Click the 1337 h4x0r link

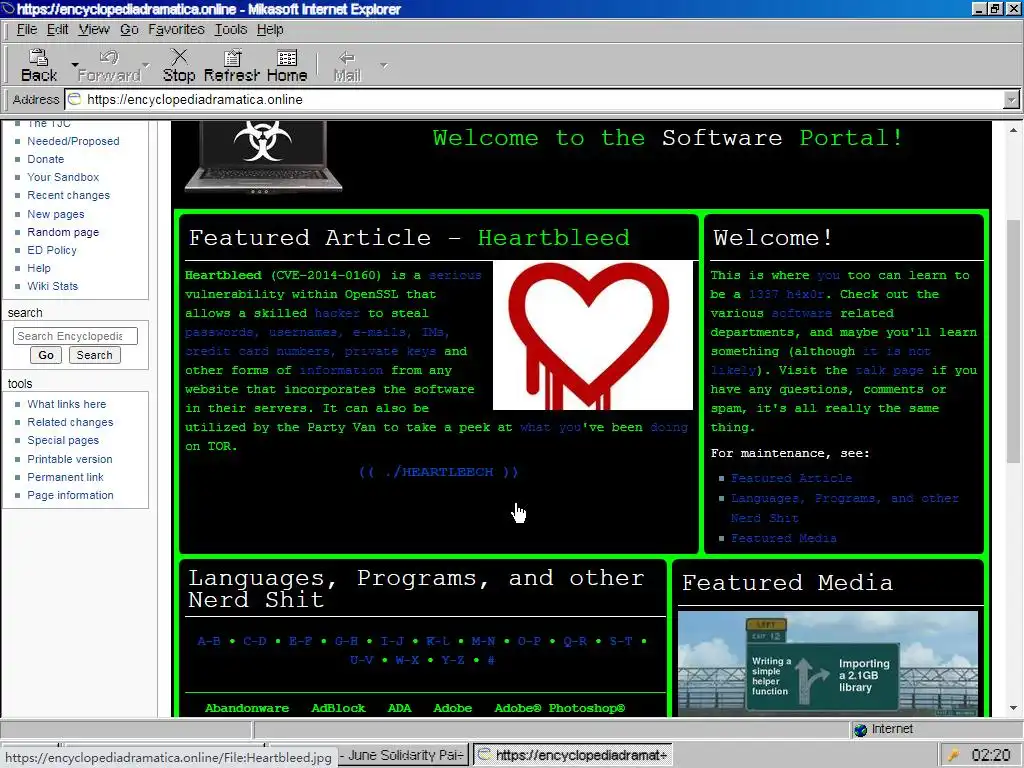(x=786, y=295)
